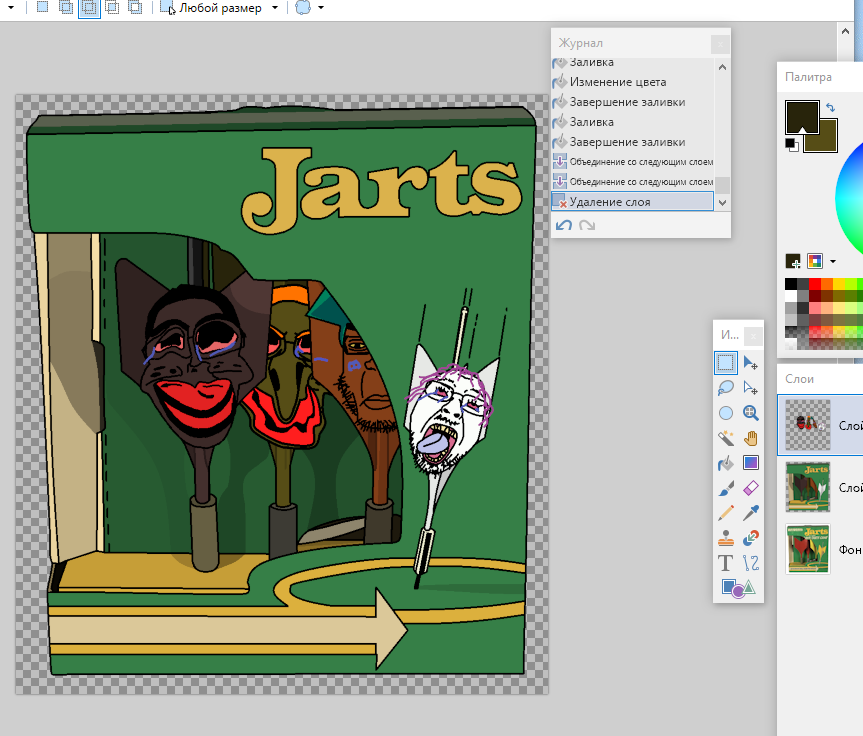
Task: Select the Magic Wand tool
Action: 726,438
